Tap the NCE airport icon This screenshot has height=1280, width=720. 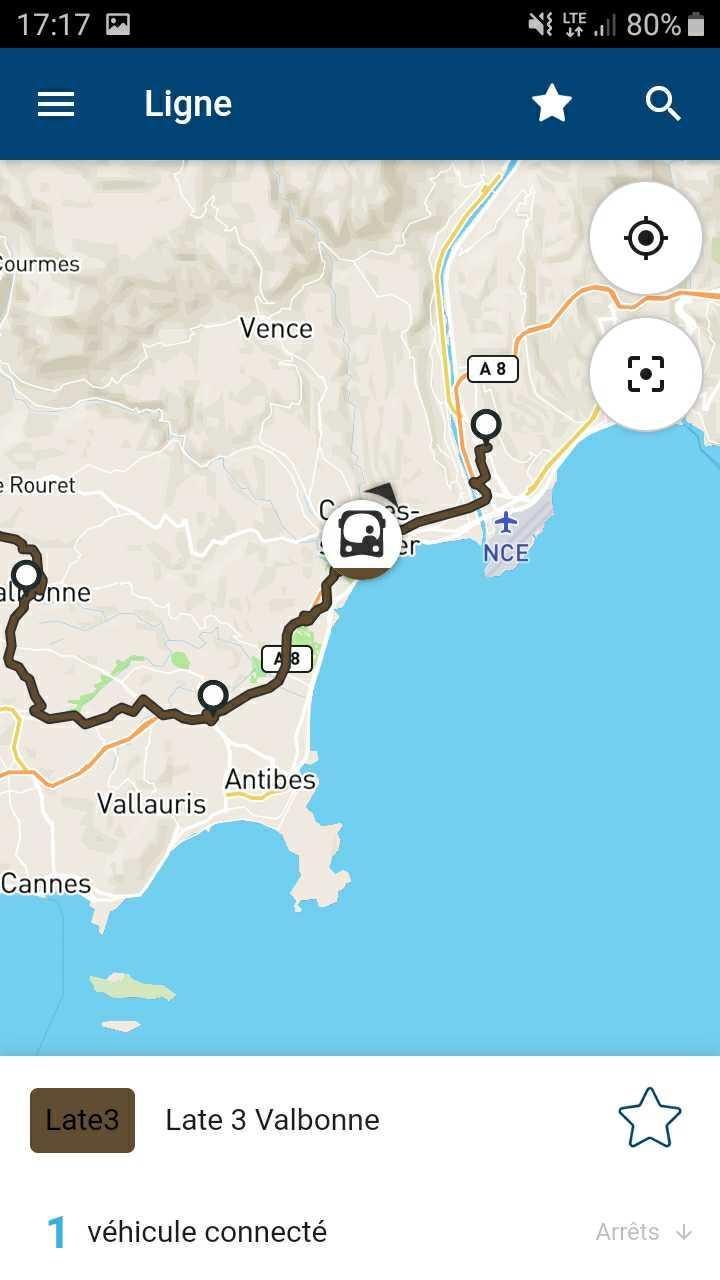point(506,522)
